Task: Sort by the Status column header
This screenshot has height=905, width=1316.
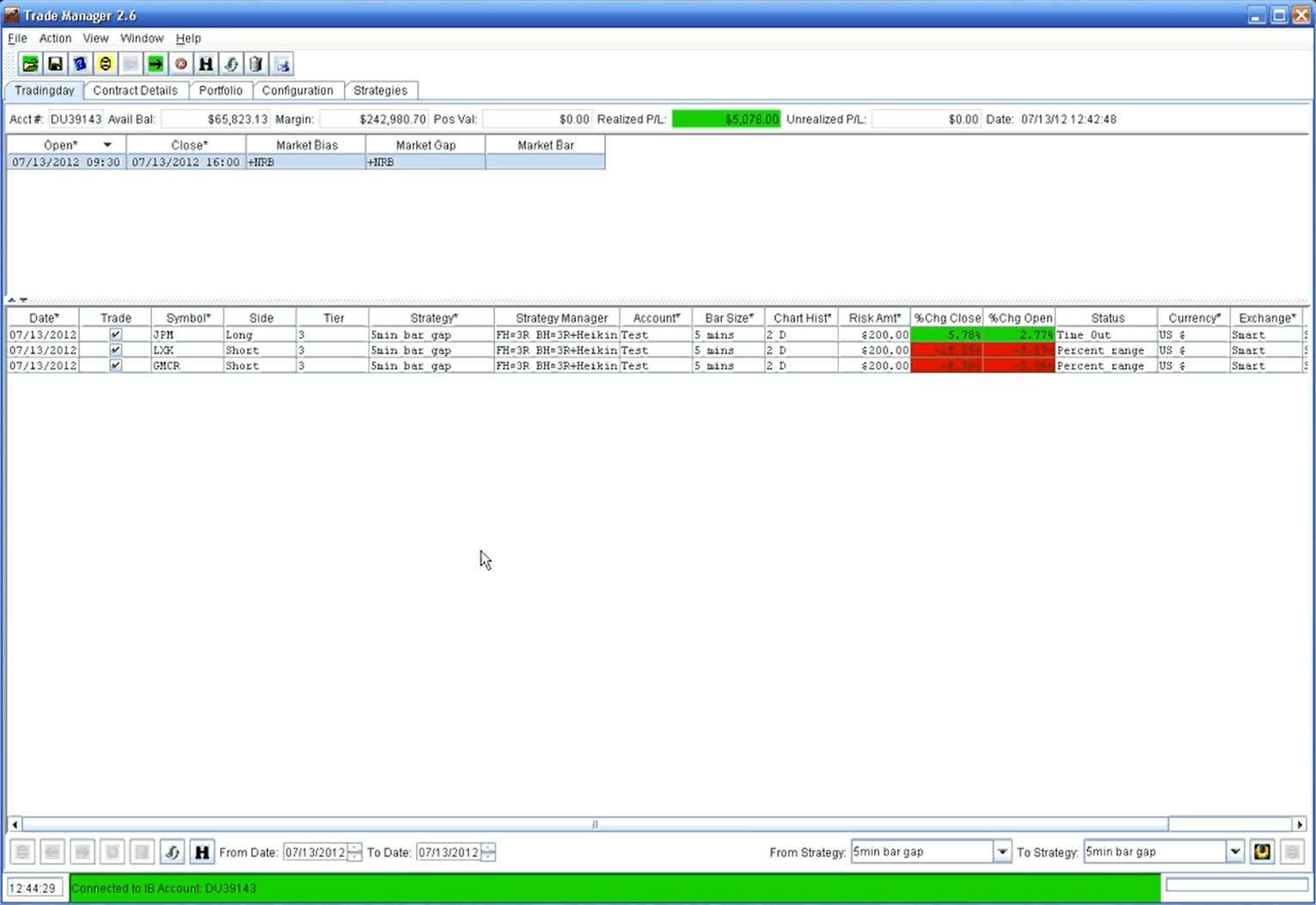Action: coord(1107,318)
